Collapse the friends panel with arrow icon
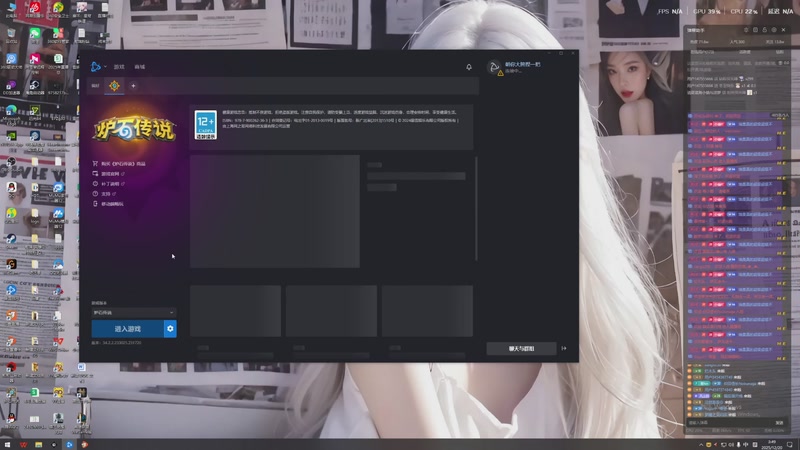The width and height of the screenshot is (800, 450). 564,348
